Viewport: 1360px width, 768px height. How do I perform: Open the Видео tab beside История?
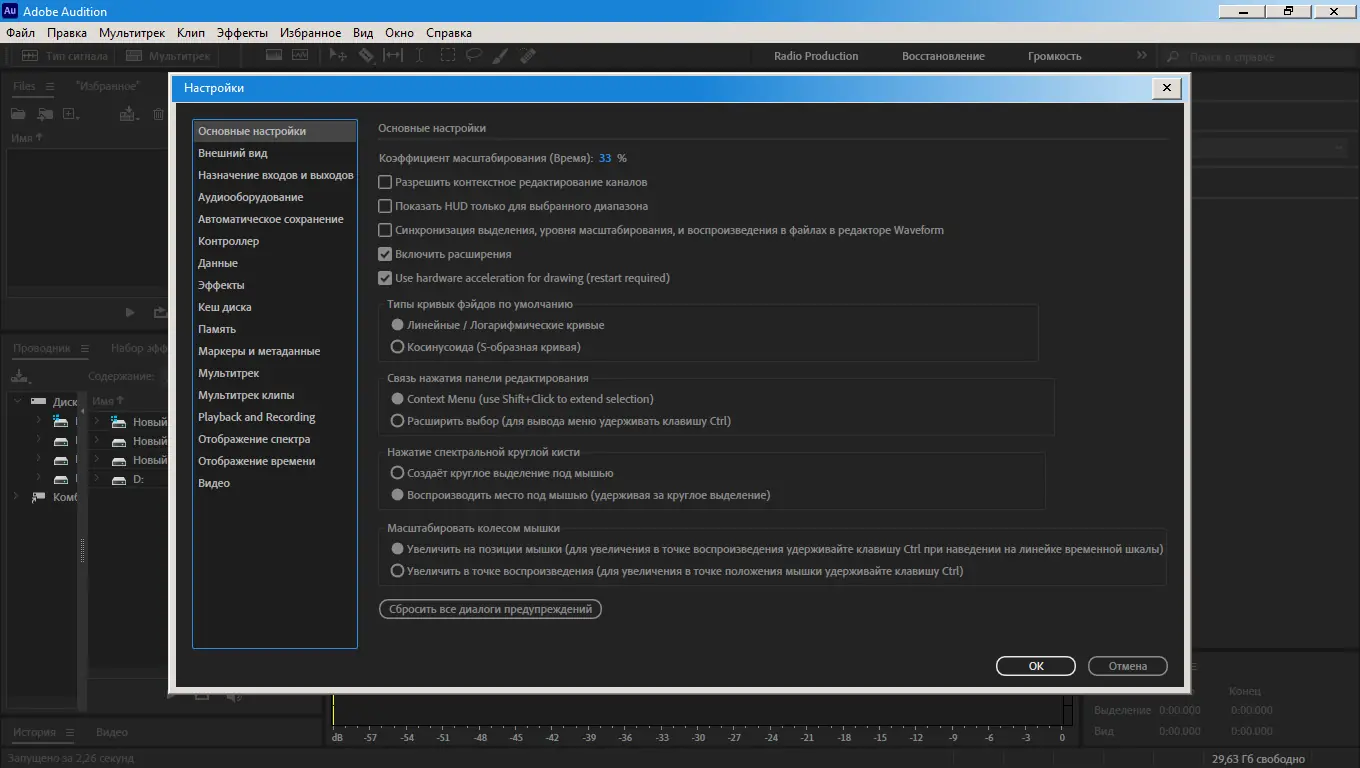pyautogui.click(x=112, y=732)
